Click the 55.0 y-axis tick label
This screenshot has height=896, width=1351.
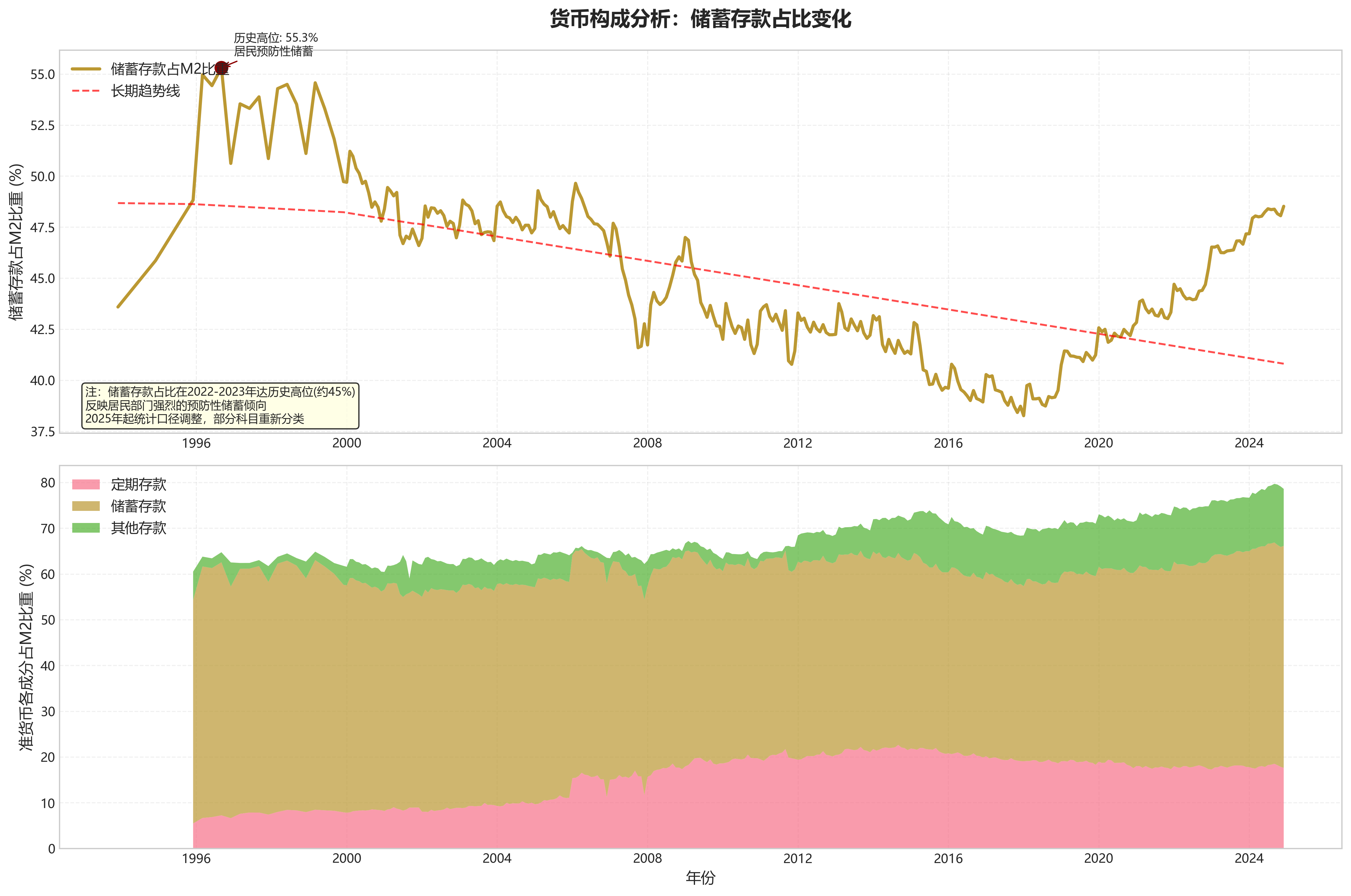point(42,75)
